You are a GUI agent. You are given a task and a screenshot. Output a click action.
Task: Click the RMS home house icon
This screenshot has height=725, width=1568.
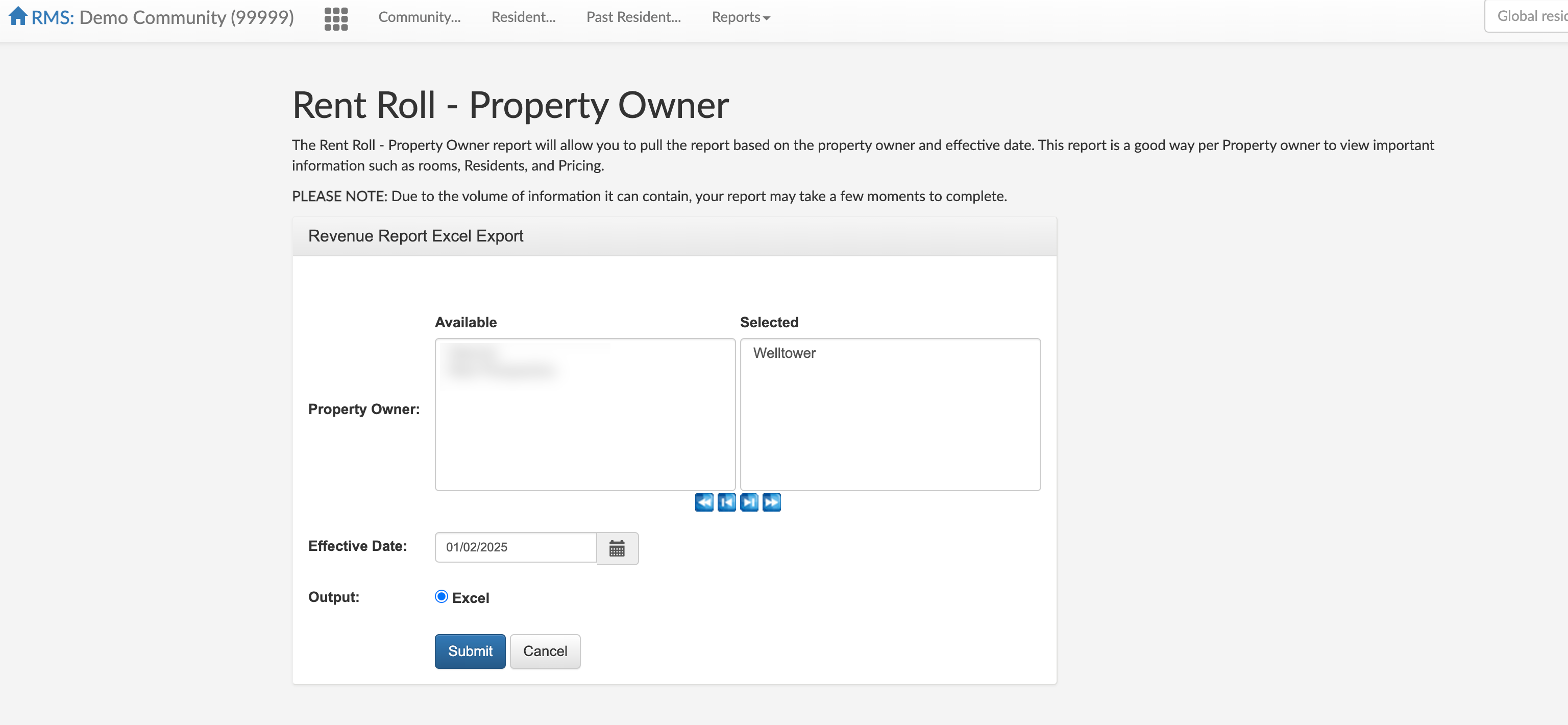[x=18, y=16]
